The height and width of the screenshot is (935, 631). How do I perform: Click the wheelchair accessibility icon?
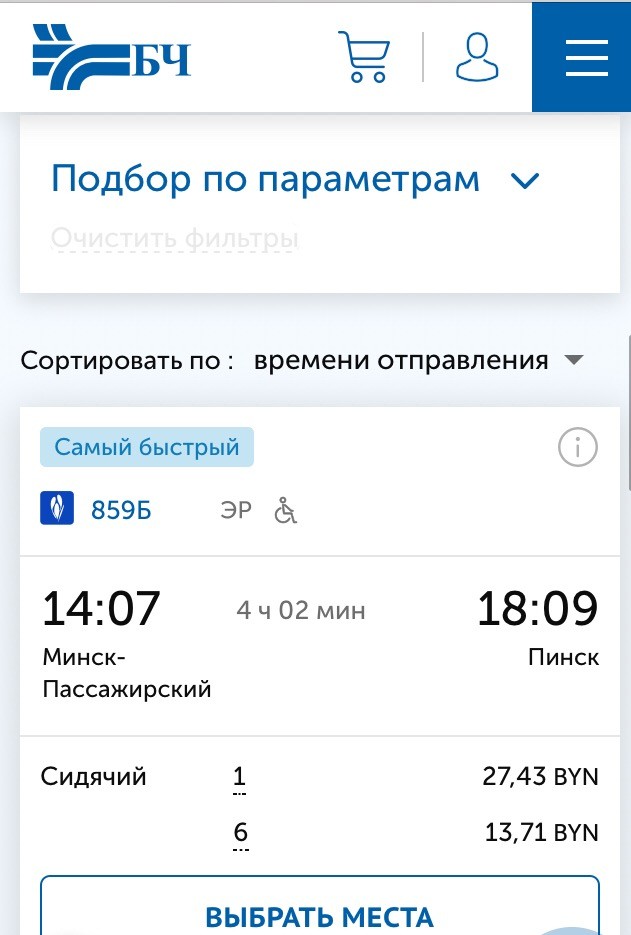(x=286, y=511)
